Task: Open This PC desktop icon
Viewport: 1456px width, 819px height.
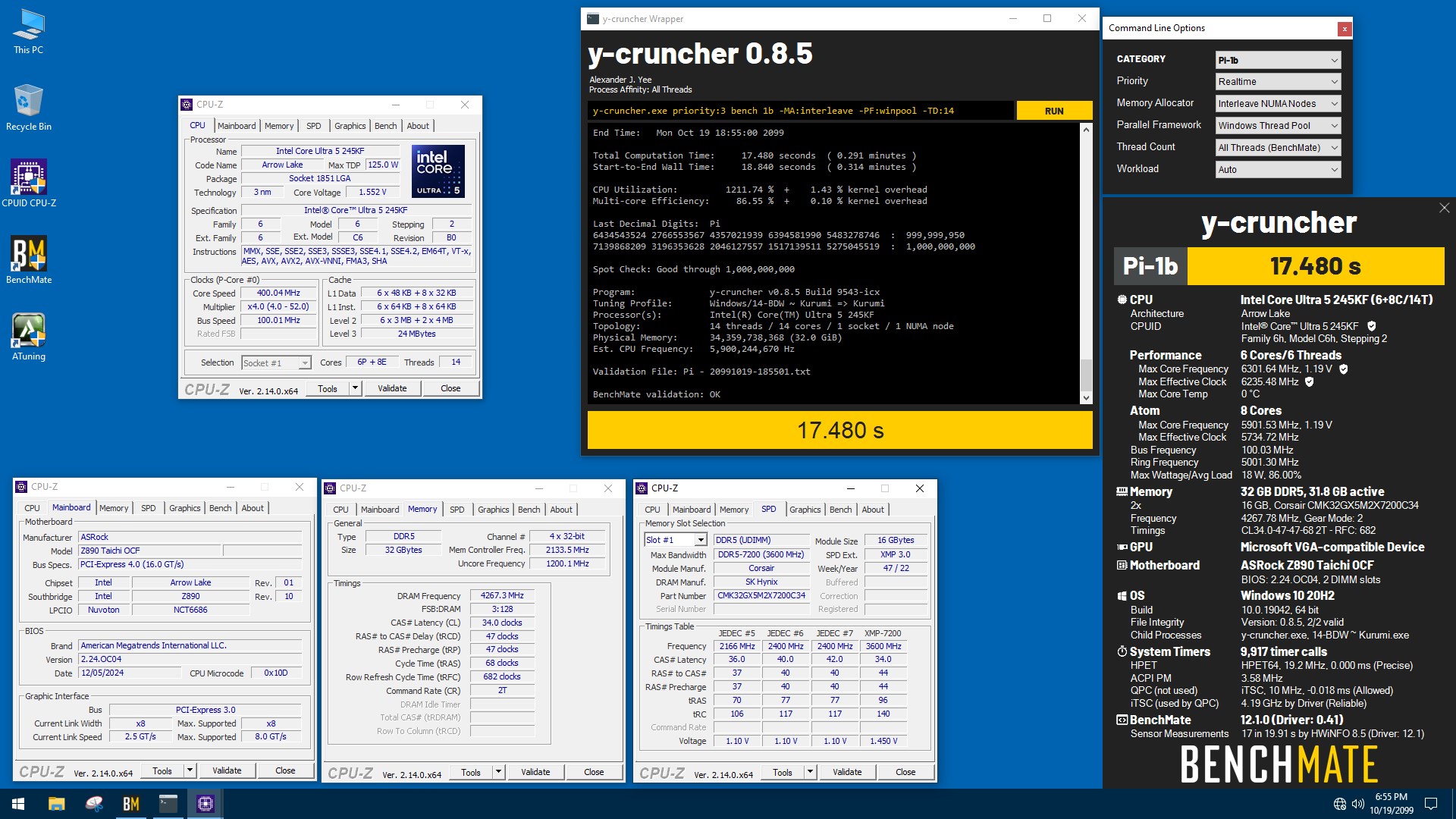Action: coord(28,32)
